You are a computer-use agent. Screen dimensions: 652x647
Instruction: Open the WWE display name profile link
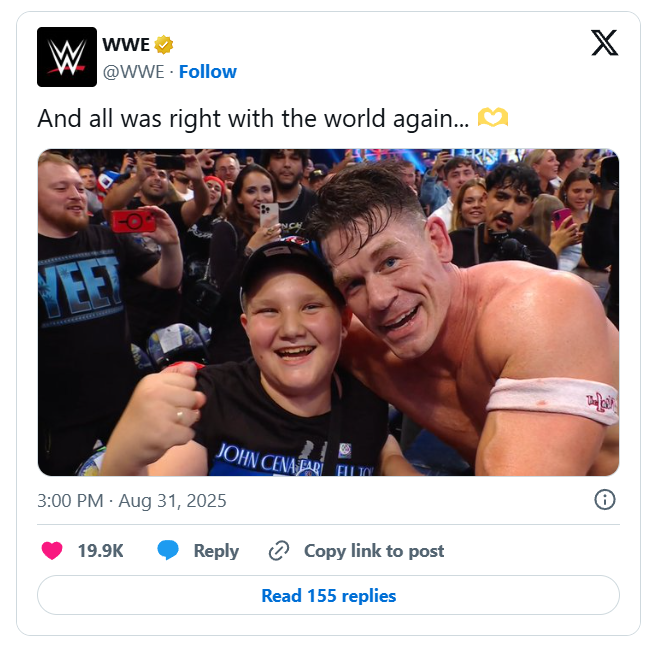(125, 45)
